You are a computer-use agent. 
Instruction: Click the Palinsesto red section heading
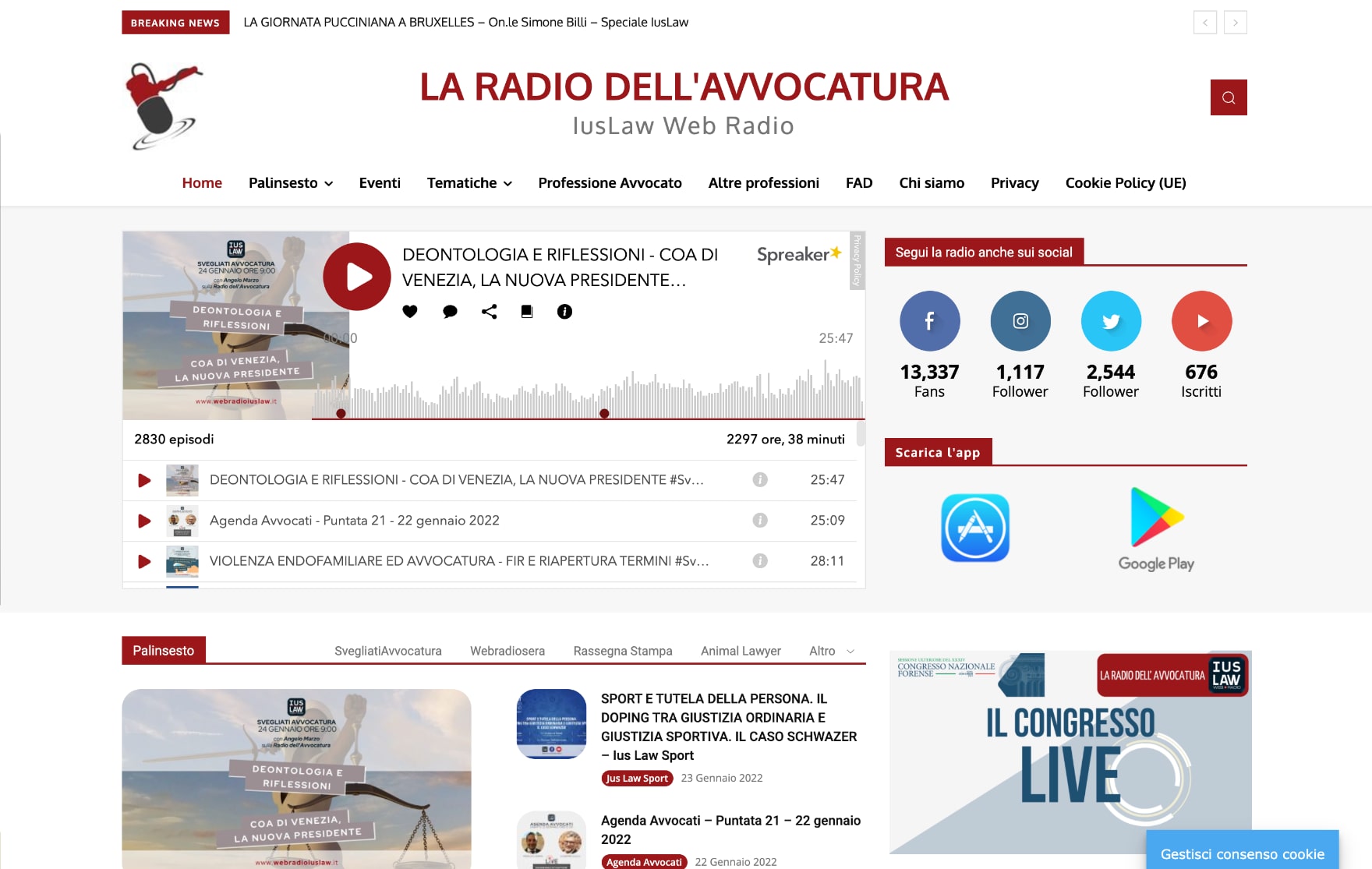[x=164, y=651]
